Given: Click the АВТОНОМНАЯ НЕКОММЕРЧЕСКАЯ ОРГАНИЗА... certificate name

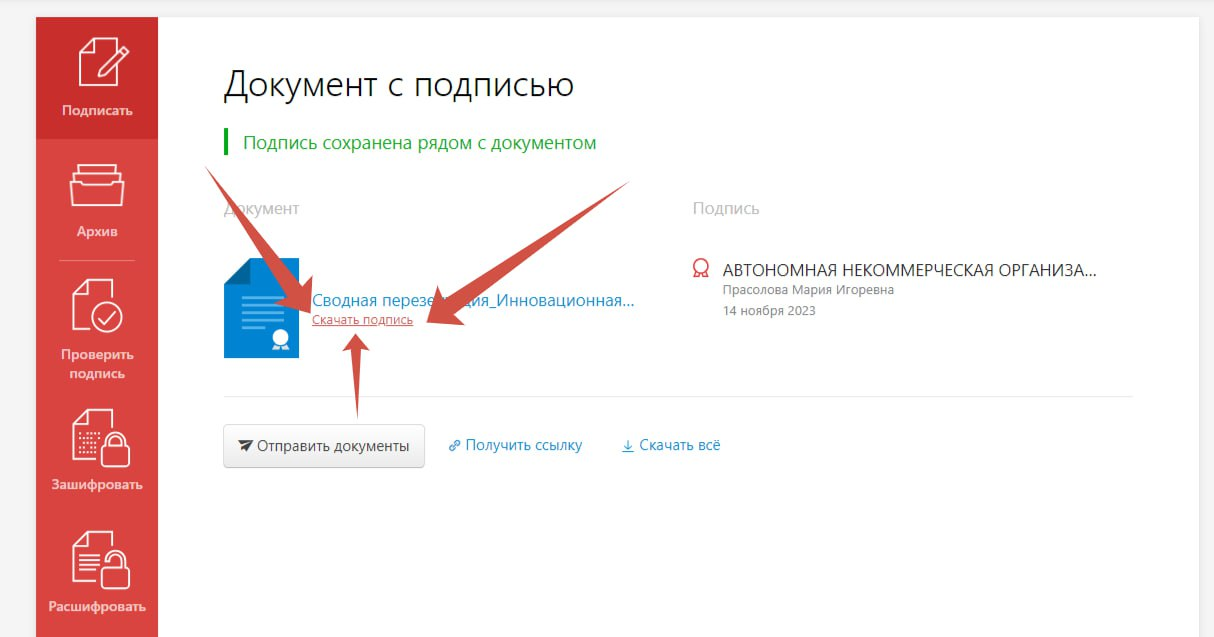Looking at the screenshot, I should pyautogui.click(x=909, y=270).
